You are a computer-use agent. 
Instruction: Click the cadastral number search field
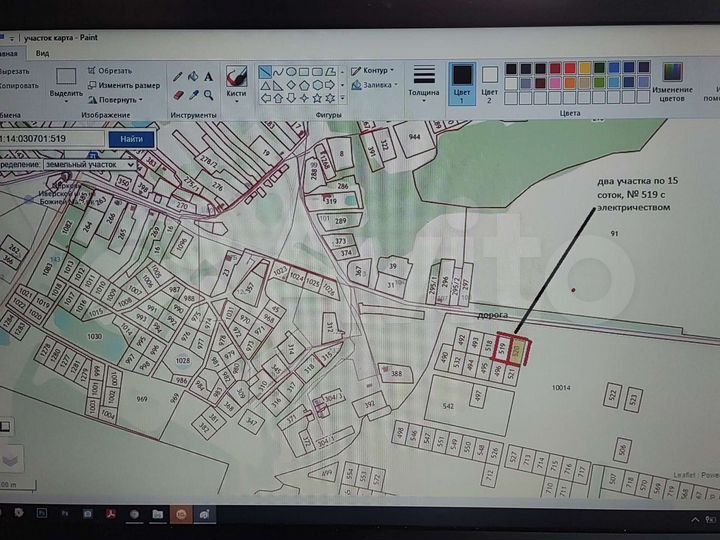51,139
